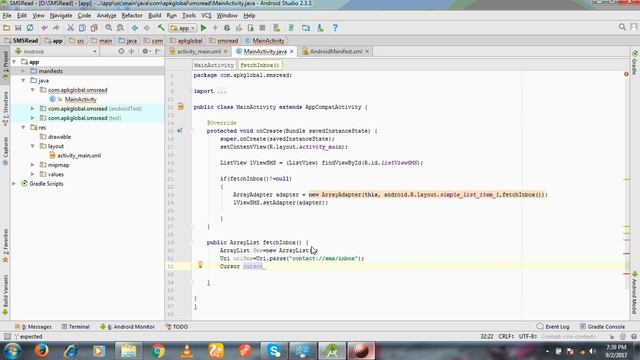Collapse the res folder

coord(23,127)
